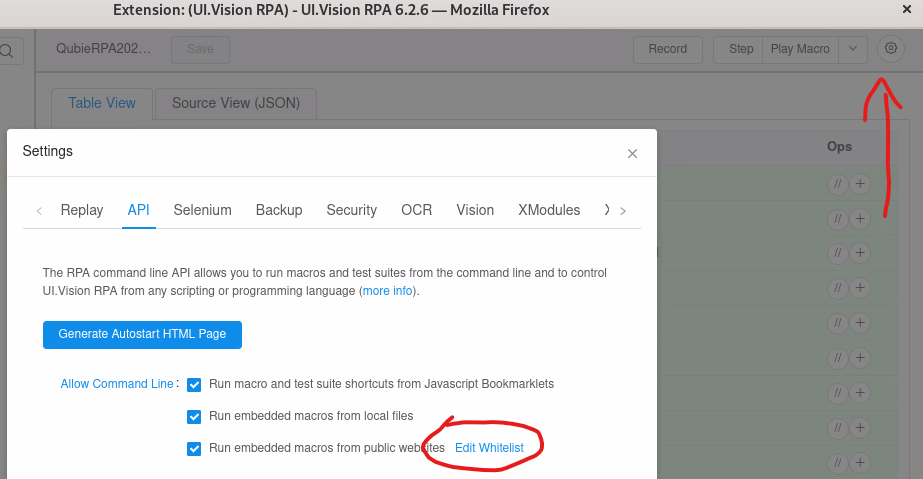Image resolution: width=923 pixels, height=479 pixels.
Task: Click comment toggle icon in second Ops row
Action: (838, 219)
